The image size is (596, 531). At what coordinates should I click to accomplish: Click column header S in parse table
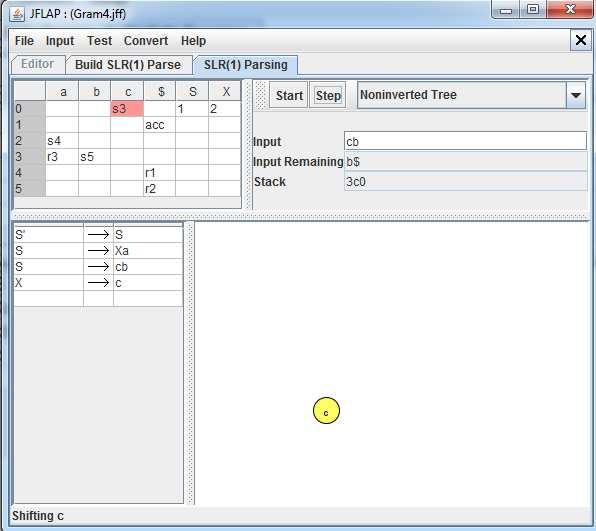click(x=192, y=92)
